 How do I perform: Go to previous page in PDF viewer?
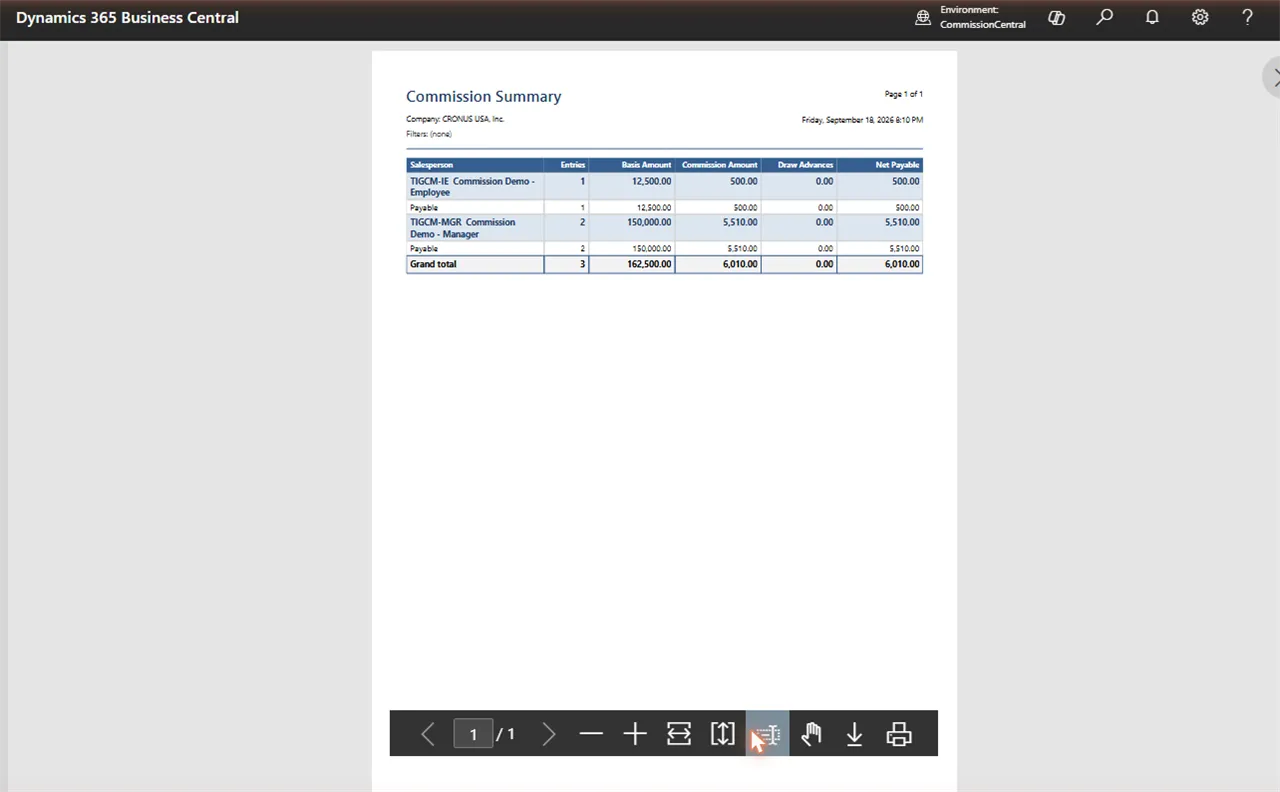(427, 734)
